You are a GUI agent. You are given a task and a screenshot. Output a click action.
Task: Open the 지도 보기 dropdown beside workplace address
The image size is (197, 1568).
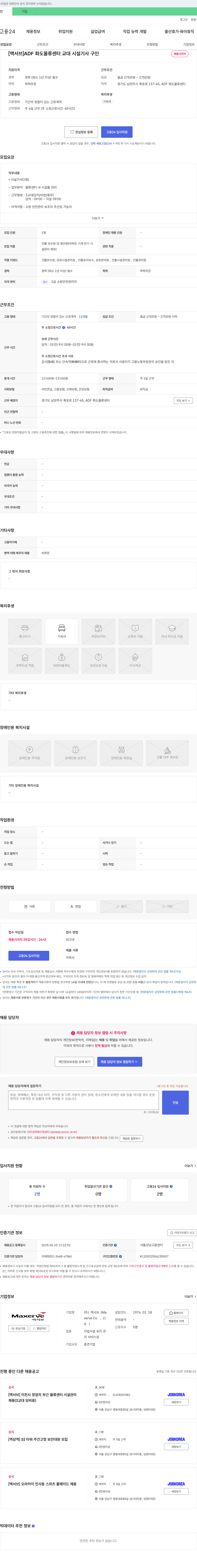click(x=183, y=401)
